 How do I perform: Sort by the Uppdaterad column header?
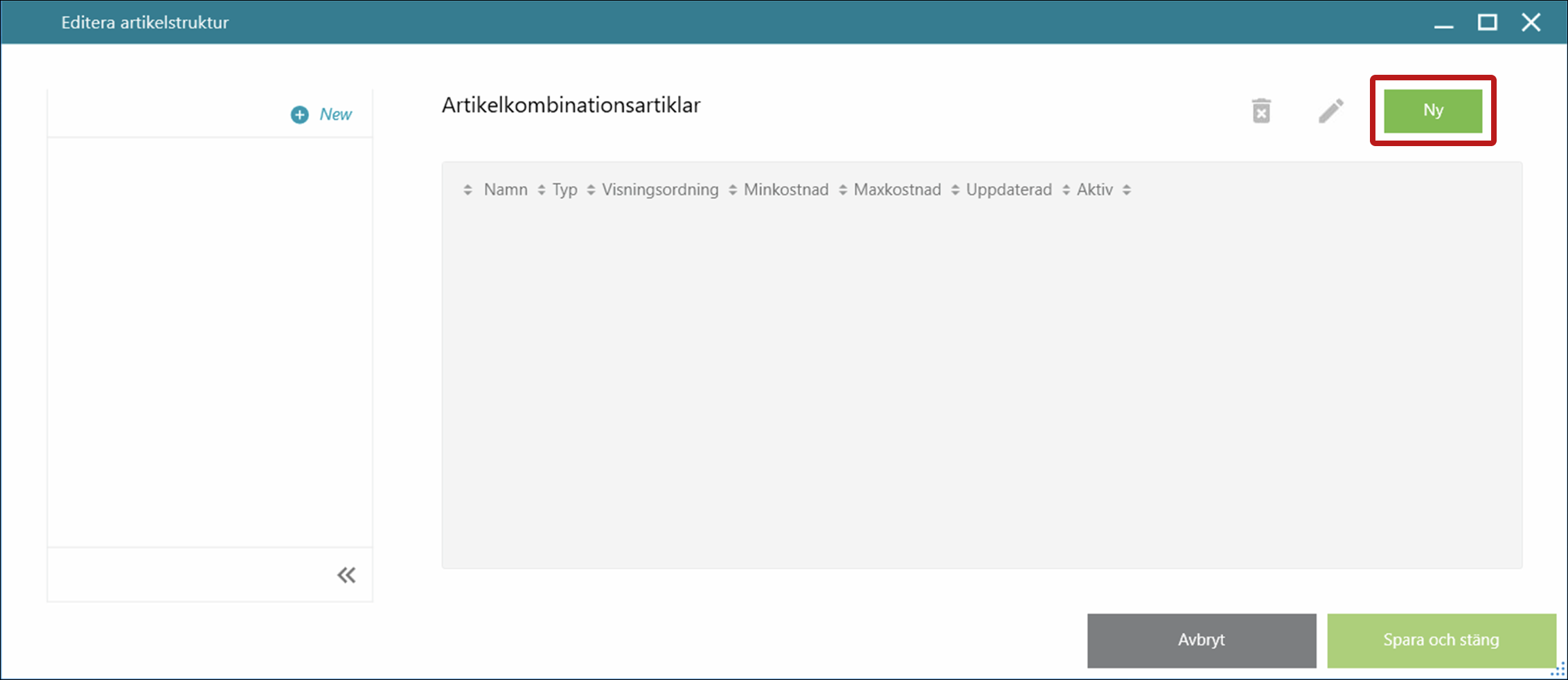click(x=1008, y=190)
